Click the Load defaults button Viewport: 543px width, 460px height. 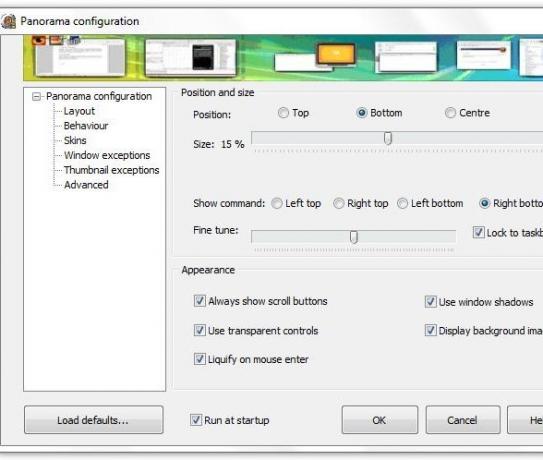tap(94, 420)
